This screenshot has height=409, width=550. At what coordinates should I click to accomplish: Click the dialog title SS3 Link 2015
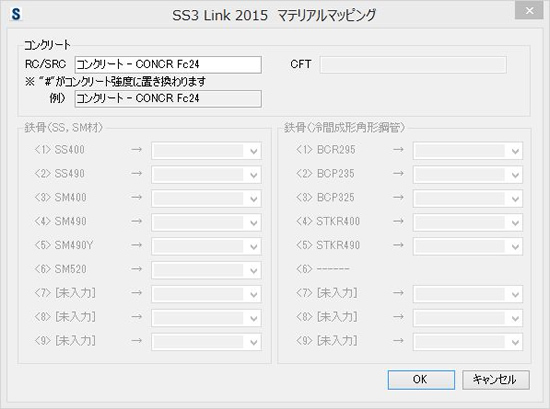pyautogui.click(x=220, y=15)
